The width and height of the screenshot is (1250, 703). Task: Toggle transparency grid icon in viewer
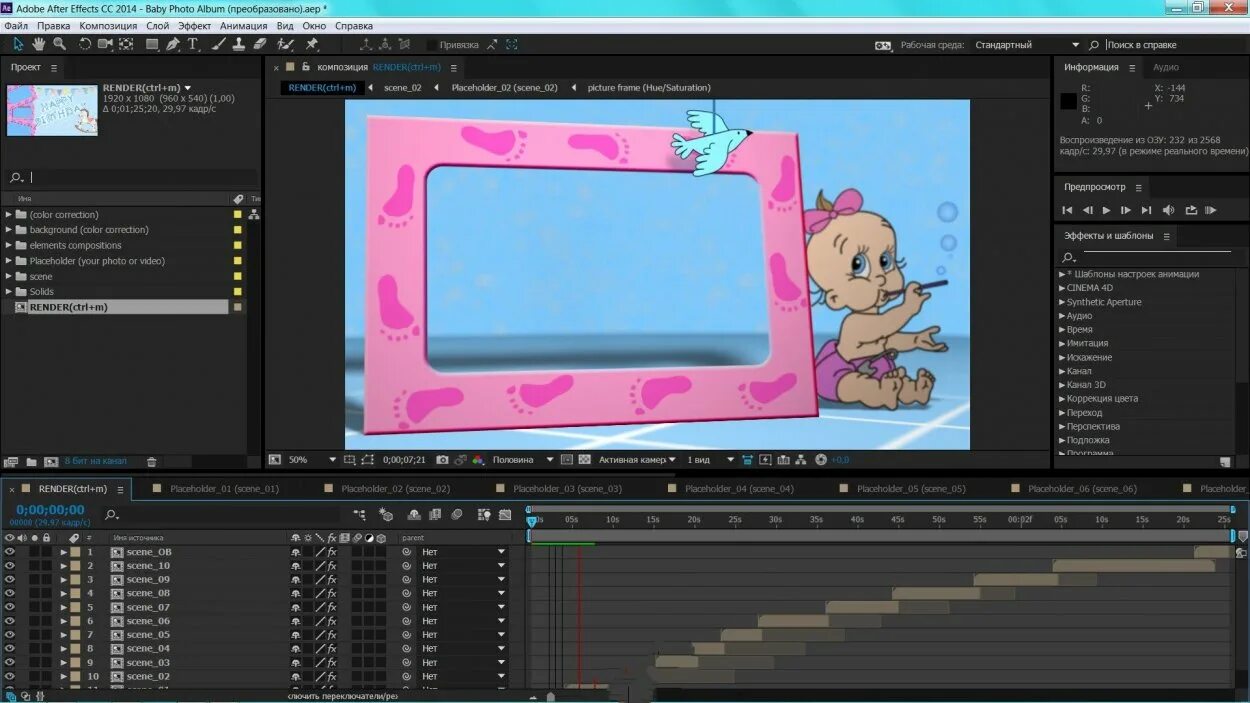(586, 460)
